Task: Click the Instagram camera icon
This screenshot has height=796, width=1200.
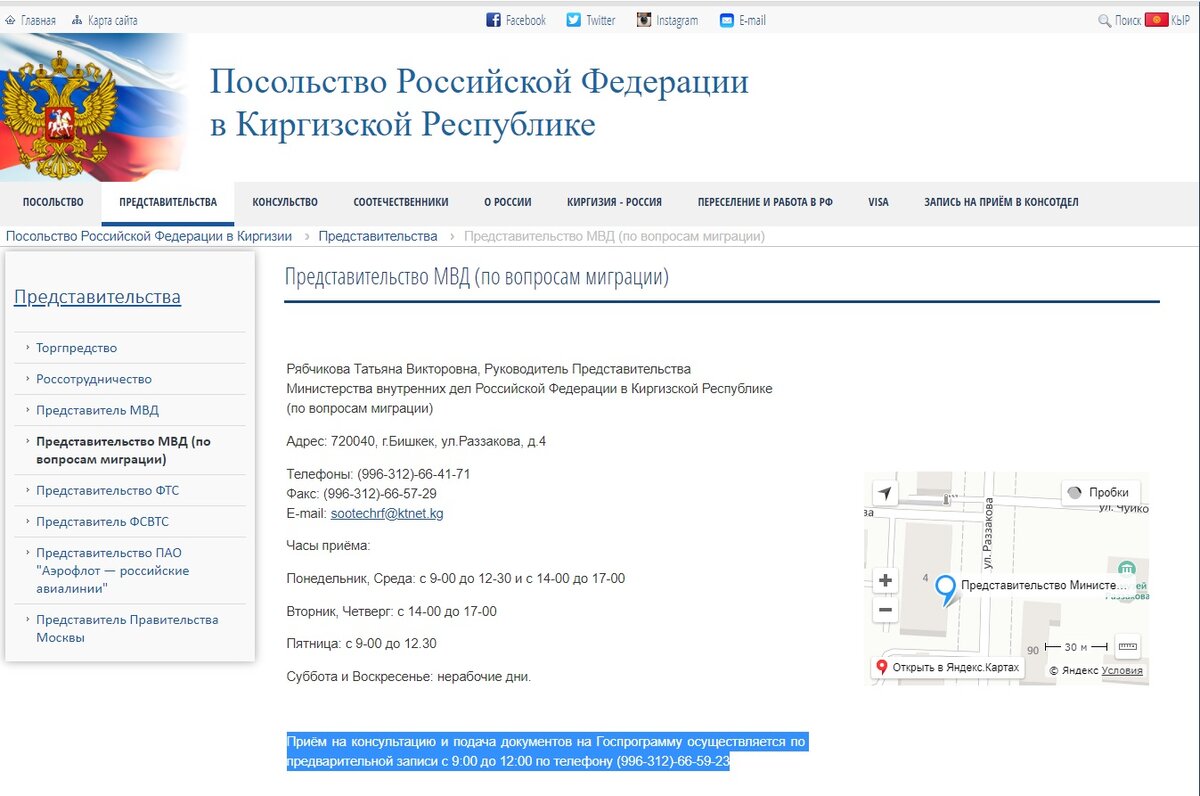Action: [644, 20]
